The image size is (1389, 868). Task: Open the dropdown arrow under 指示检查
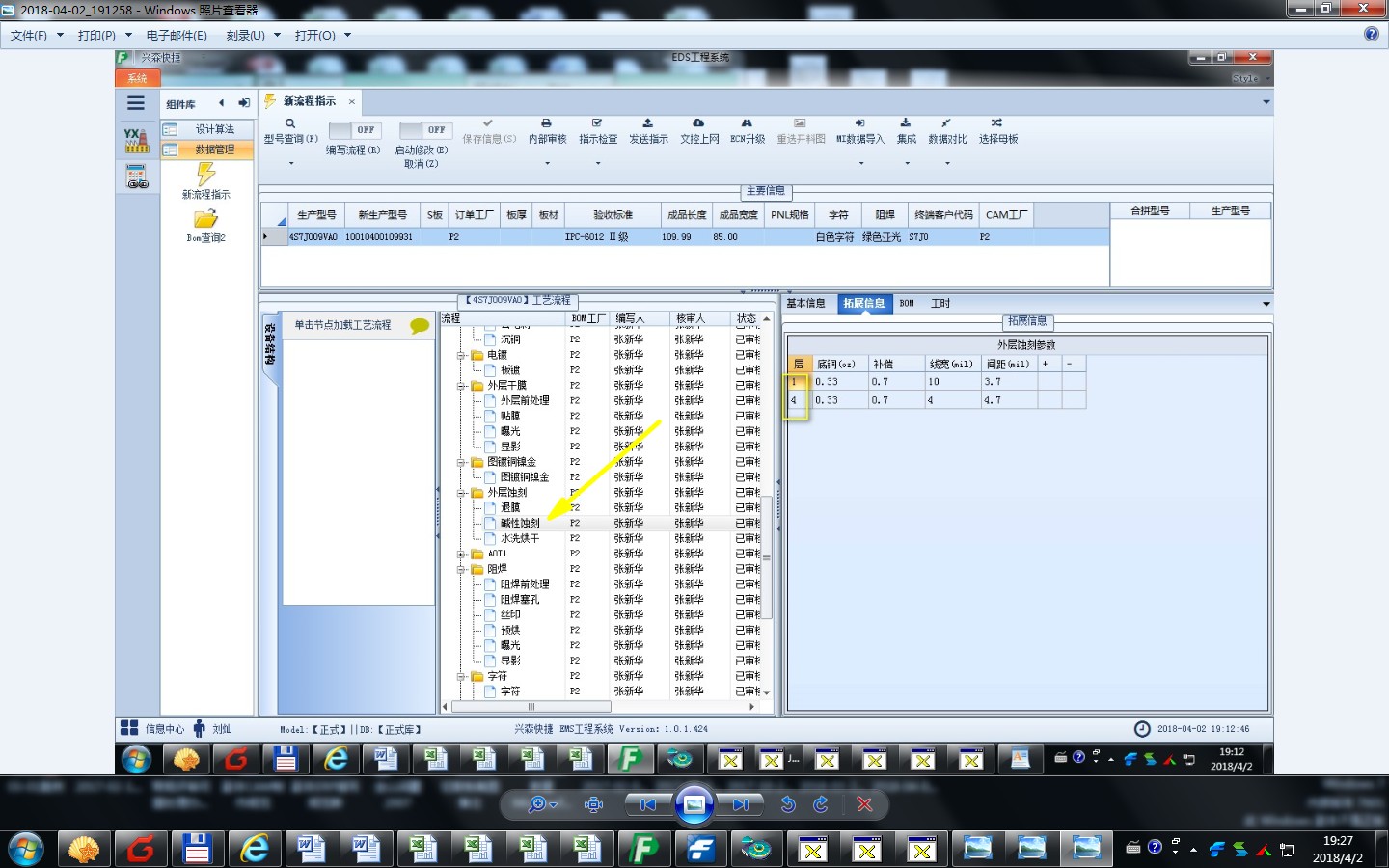click(598, 163)
